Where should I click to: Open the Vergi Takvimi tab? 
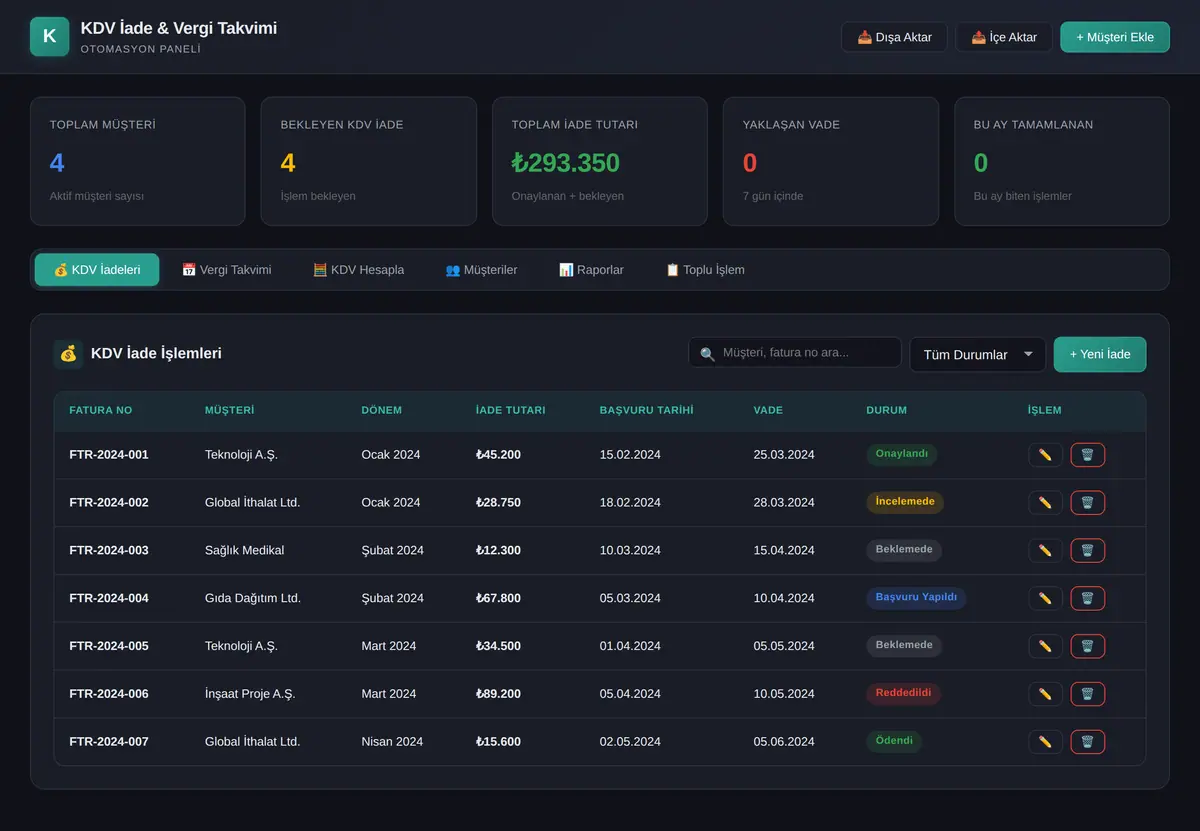click(x=226, y=270)
